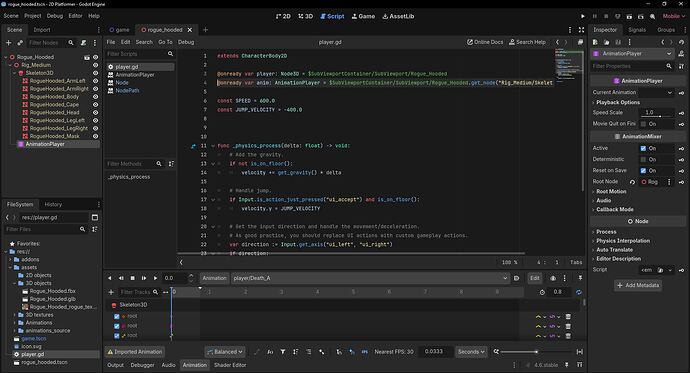
Task: Run the project with the play icon
Action: tap(583, 16)
